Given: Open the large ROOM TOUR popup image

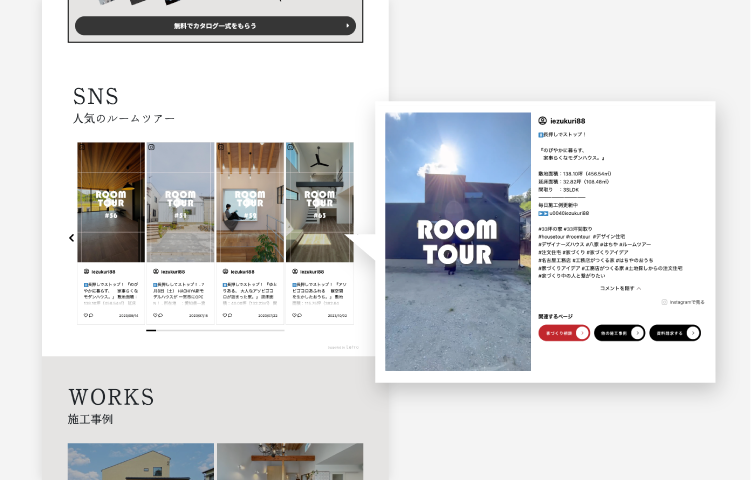Looking at the screenshot, I should click(457, 241).
